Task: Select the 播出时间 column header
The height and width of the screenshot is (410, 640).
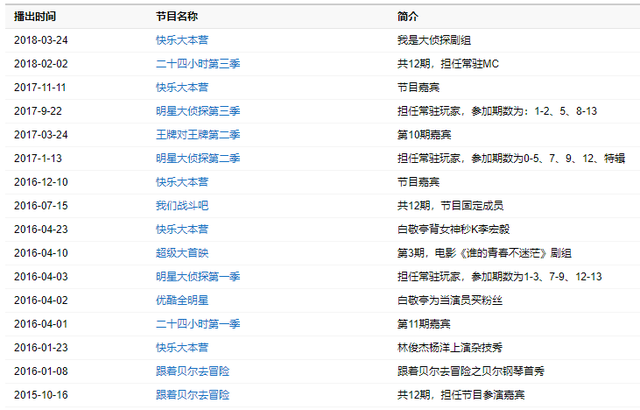Action: (x=35, y=16)
